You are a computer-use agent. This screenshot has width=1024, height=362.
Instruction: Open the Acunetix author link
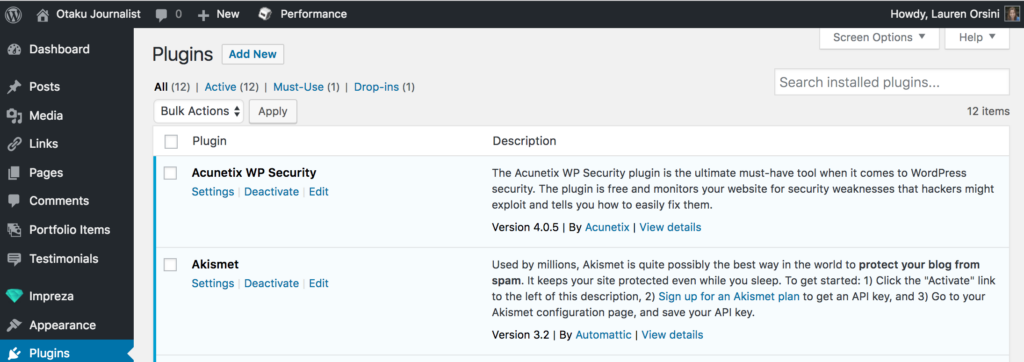point(607,227)
